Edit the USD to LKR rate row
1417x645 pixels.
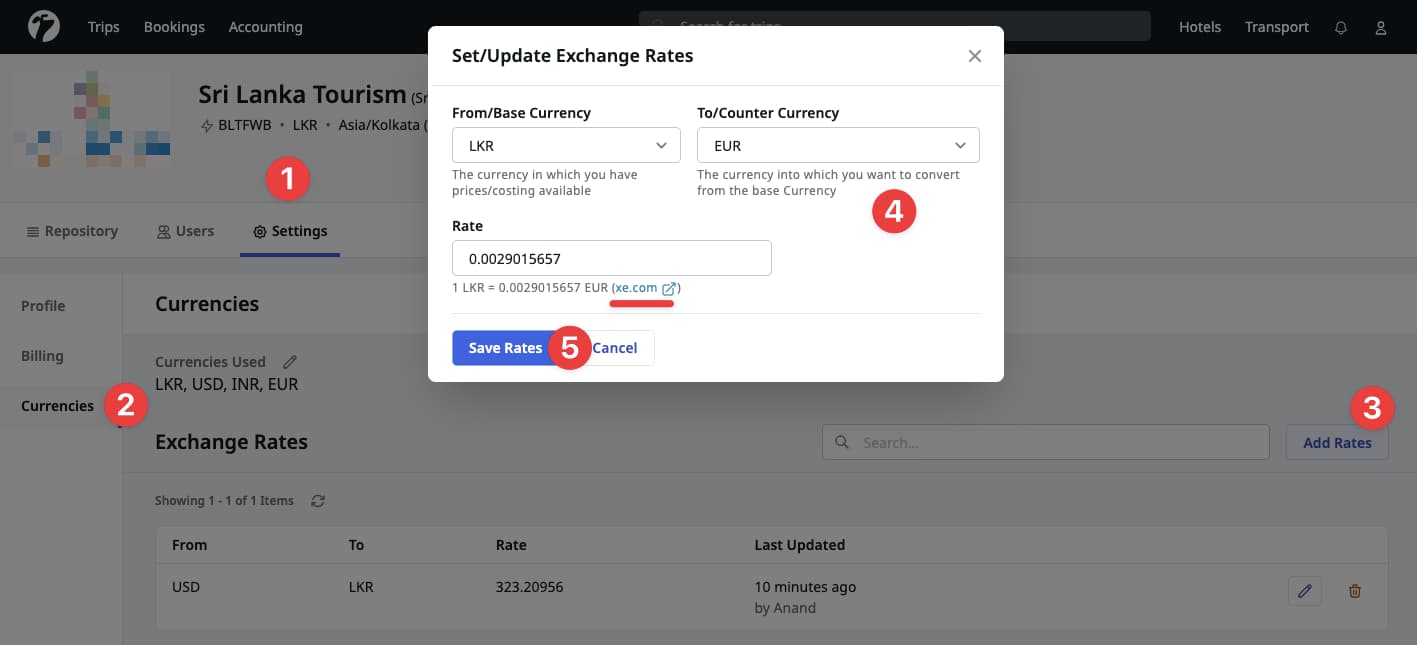(x=1304, y=591)
